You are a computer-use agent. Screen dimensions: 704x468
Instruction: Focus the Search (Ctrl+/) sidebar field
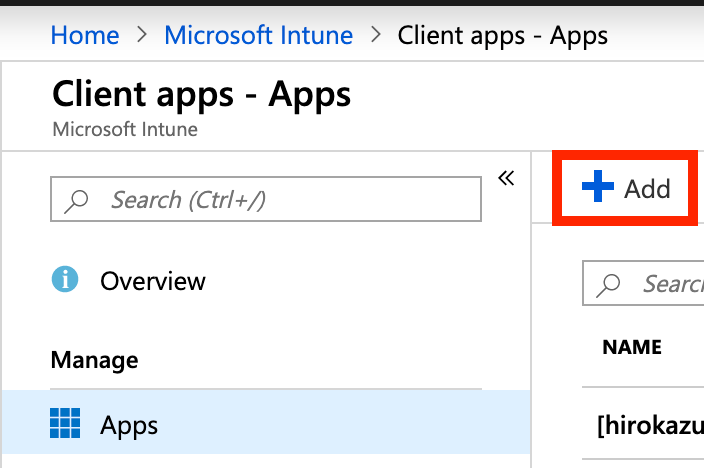[266, 199]
